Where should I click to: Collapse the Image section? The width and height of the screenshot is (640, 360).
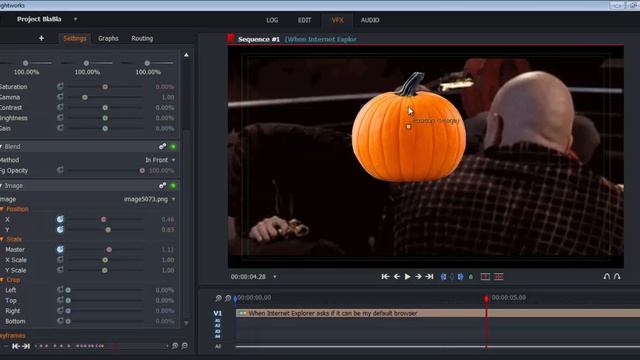pos(1,186)
